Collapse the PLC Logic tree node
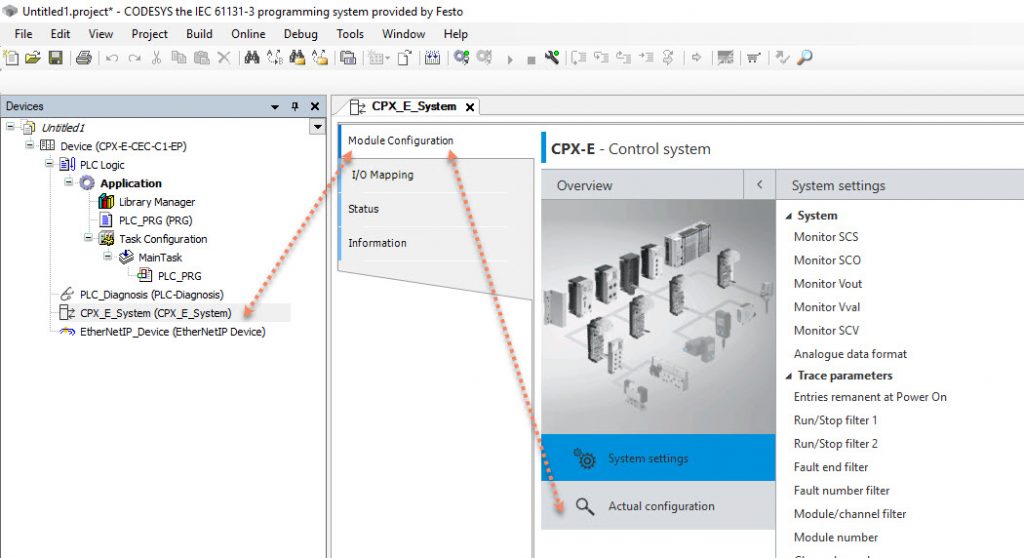The image size is (1024, 558). click(x=49, y=163)
